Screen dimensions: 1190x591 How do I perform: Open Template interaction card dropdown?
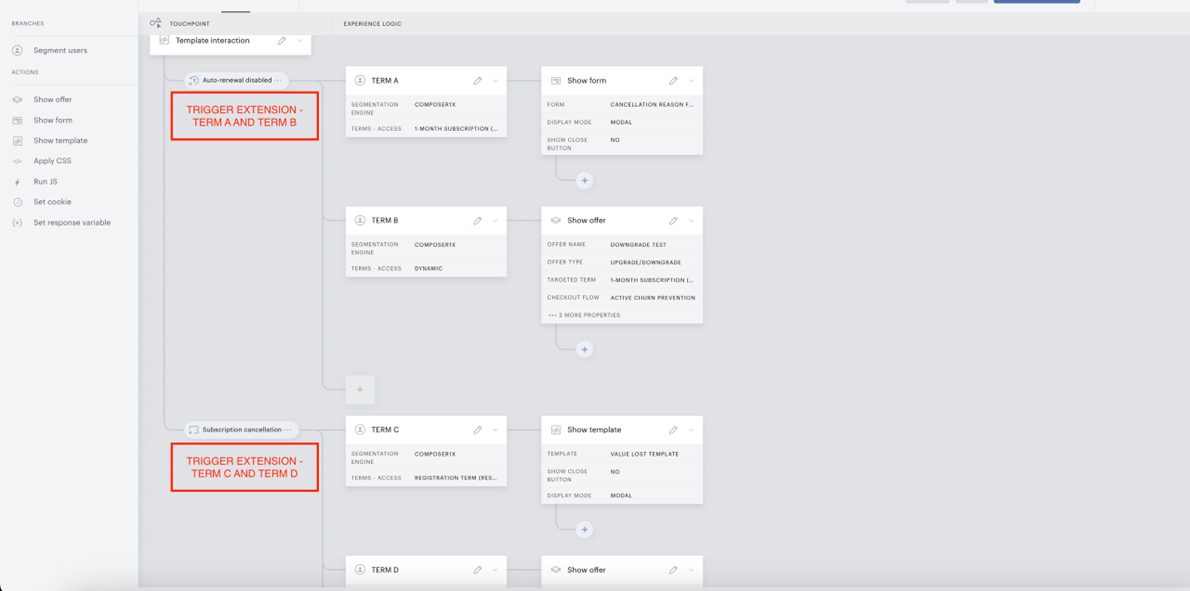click(300, 41)
